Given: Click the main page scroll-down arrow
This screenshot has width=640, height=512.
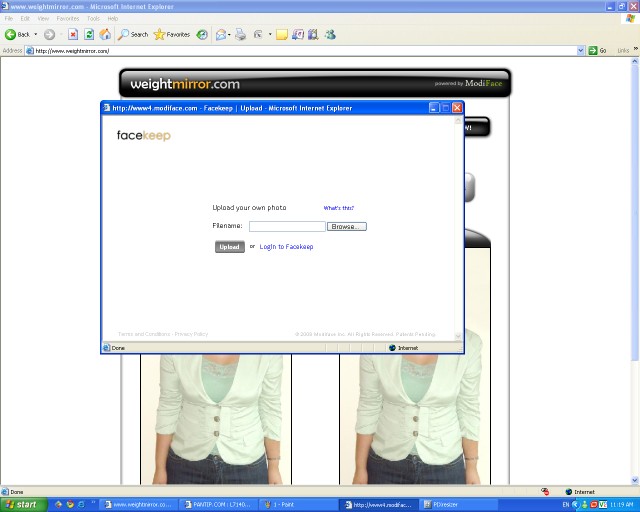Looking at the screenshot, I should click(x=635, y=480).
